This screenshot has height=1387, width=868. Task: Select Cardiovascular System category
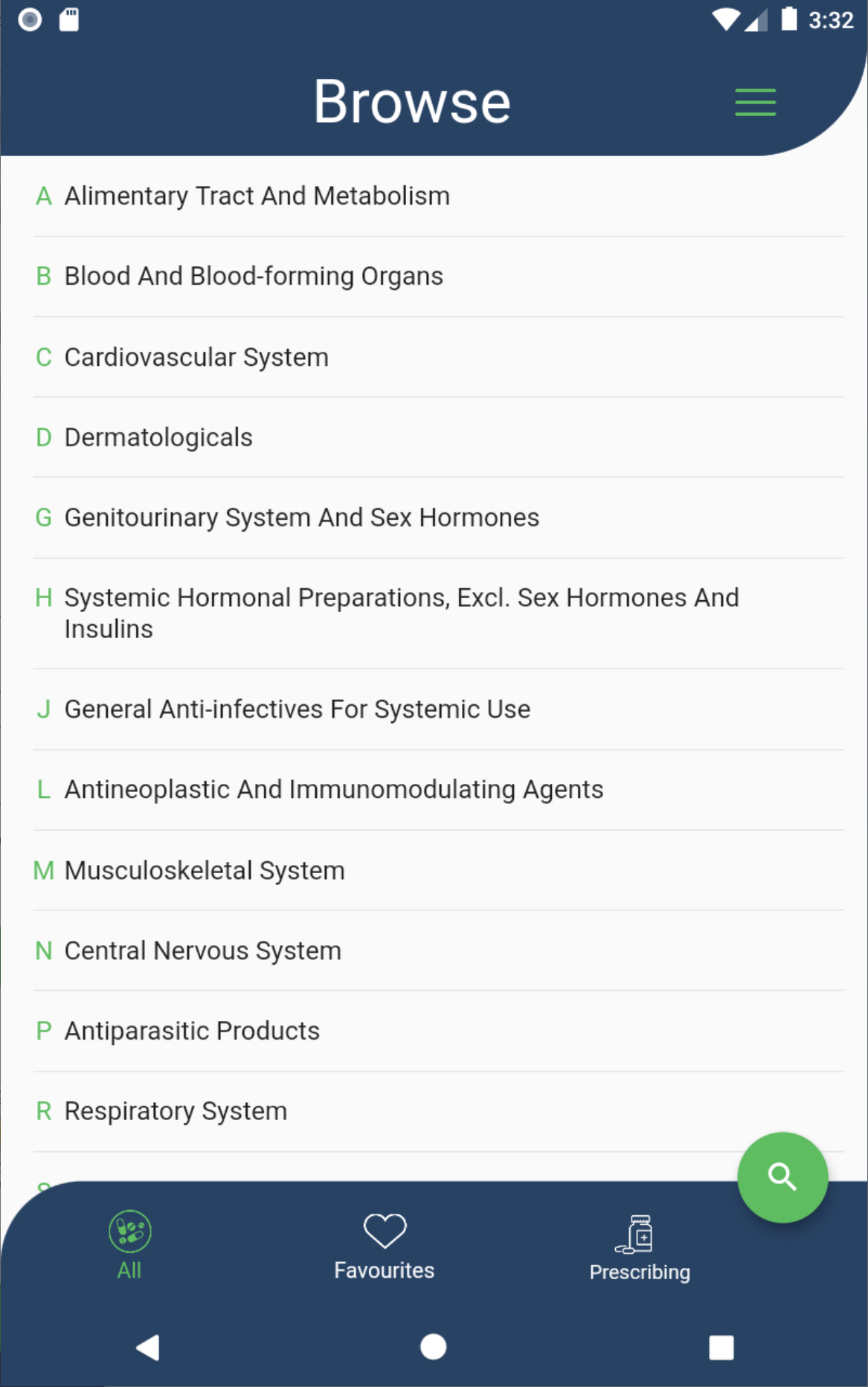point(196,358)
